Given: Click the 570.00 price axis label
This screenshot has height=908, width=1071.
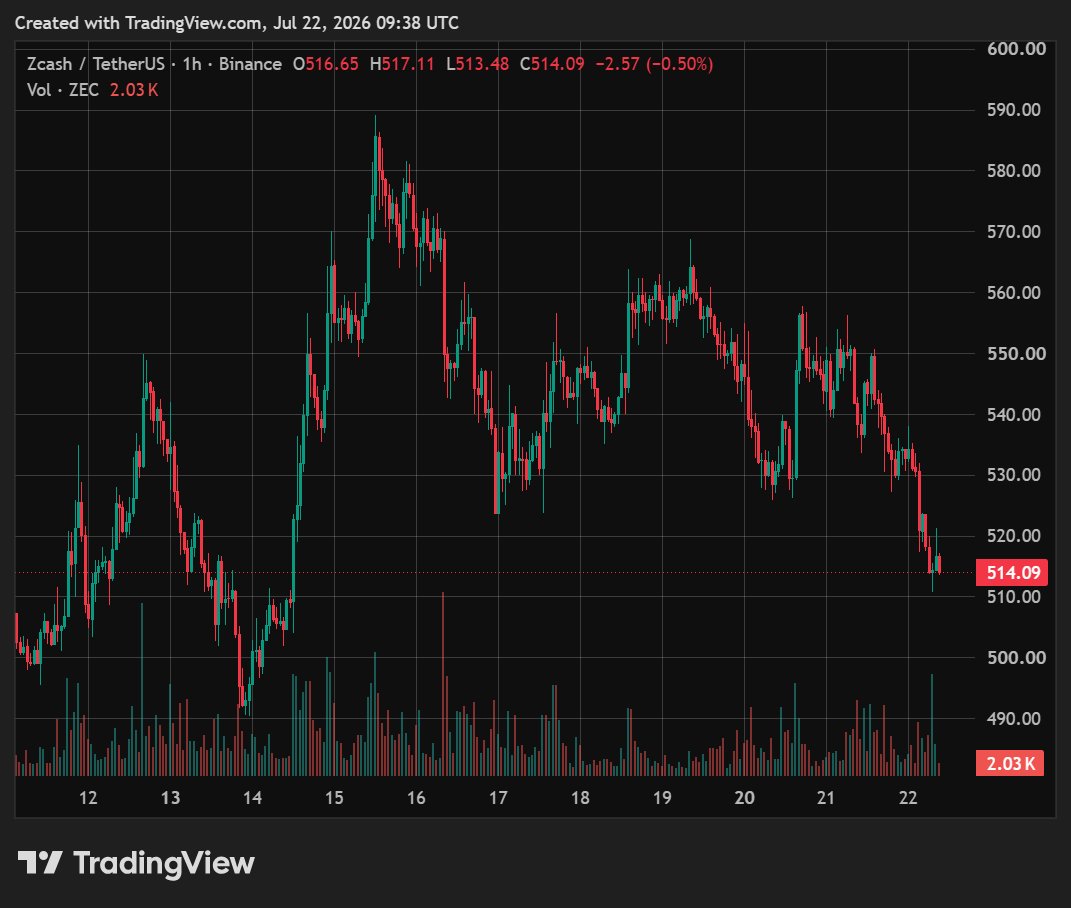Looking at the screenshot, I should click(1014, 232).
